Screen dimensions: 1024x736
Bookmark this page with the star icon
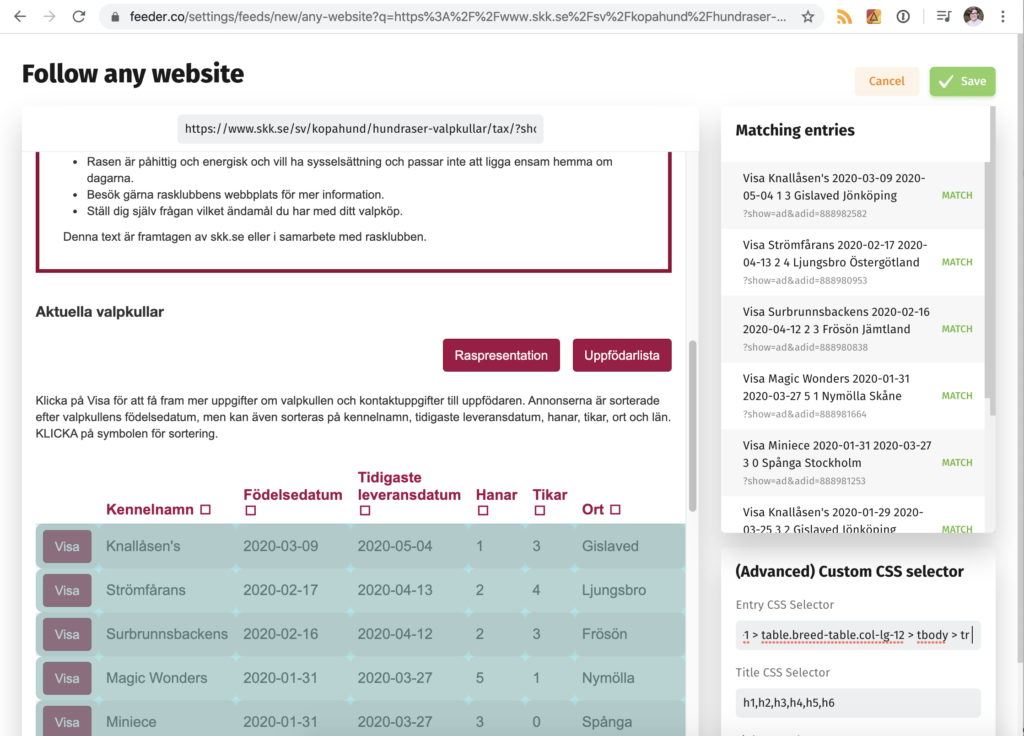[x=808, y=17]
